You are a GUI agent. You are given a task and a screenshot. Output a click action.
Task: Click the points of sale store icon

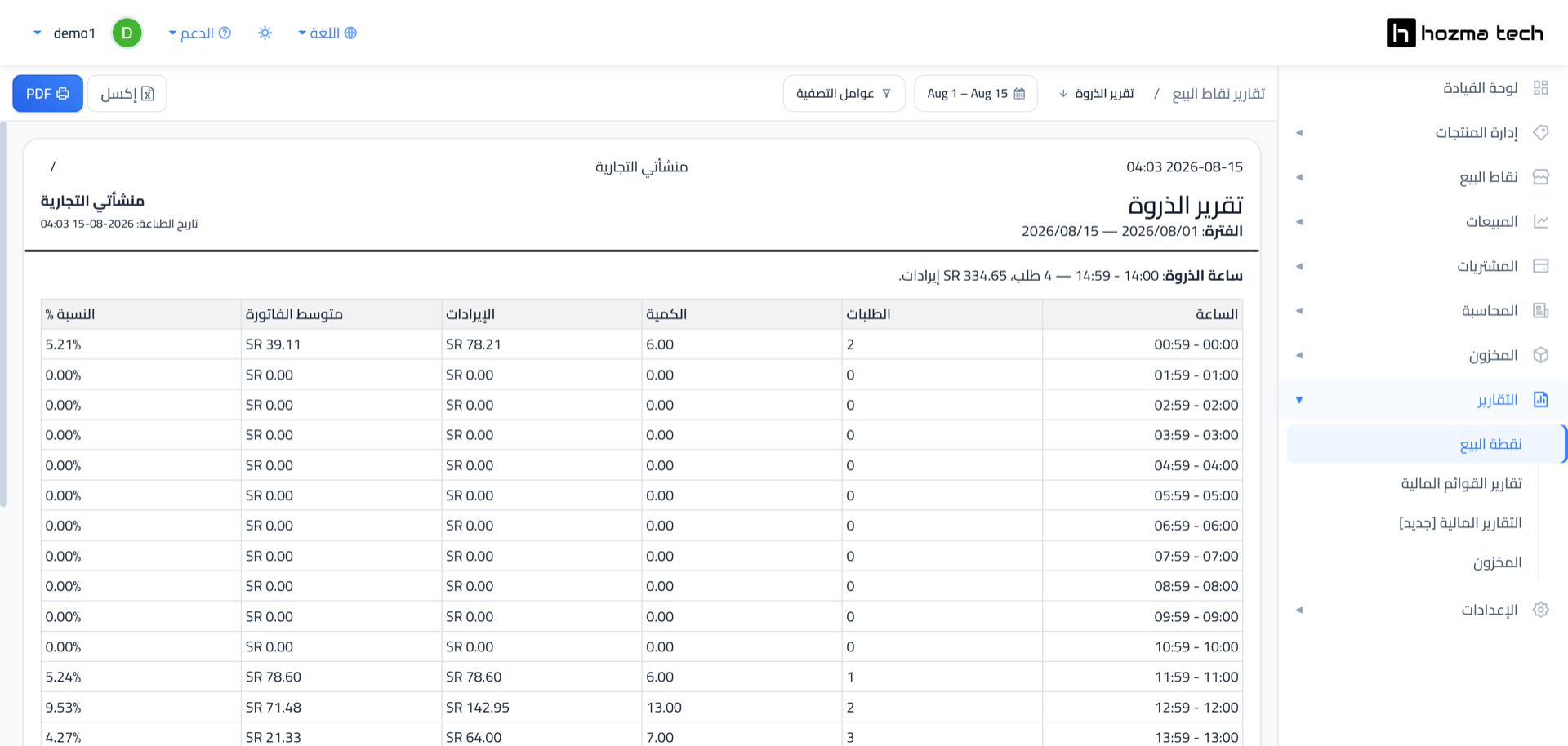click(x=1540, y=177)
